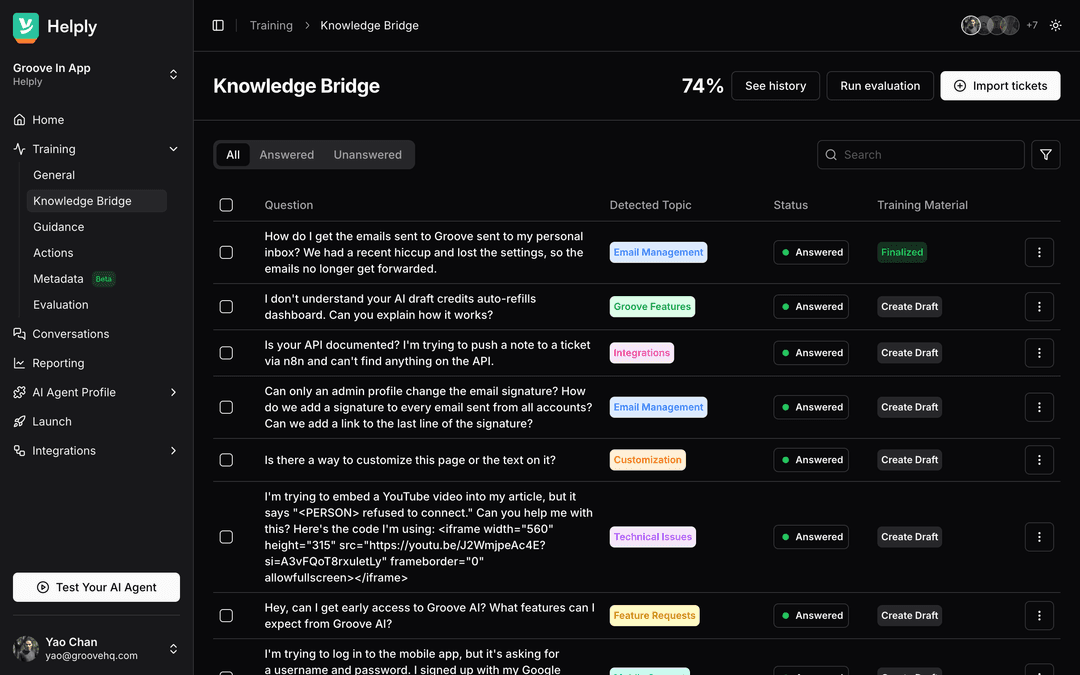The height and width of the screenshot is (675, 1080).
Task: Toggle the select-all checkbox in table header
Action: point(226,205)
